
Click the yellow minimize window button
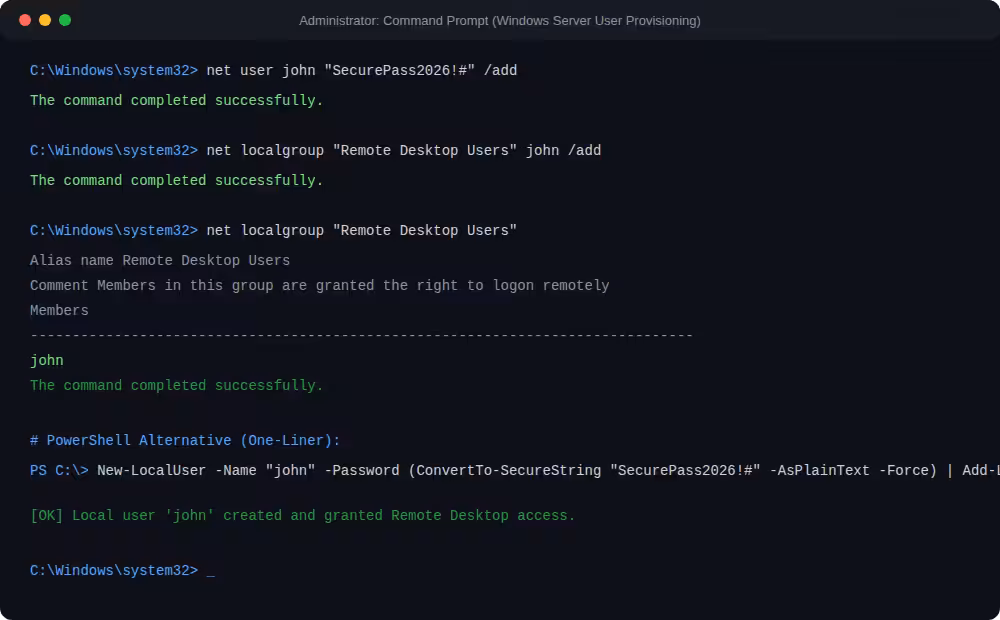(x=45, y=20)
